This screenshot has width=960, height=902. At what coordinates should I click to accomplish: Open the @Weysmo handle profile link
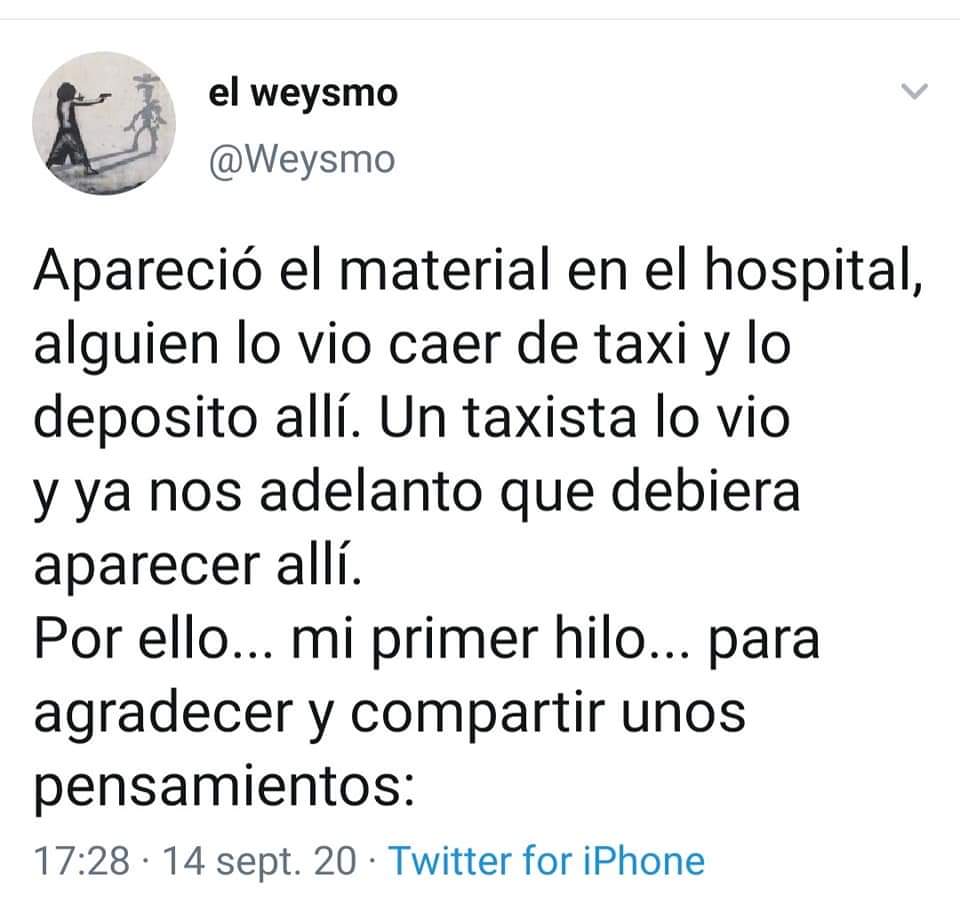point(302,160)
